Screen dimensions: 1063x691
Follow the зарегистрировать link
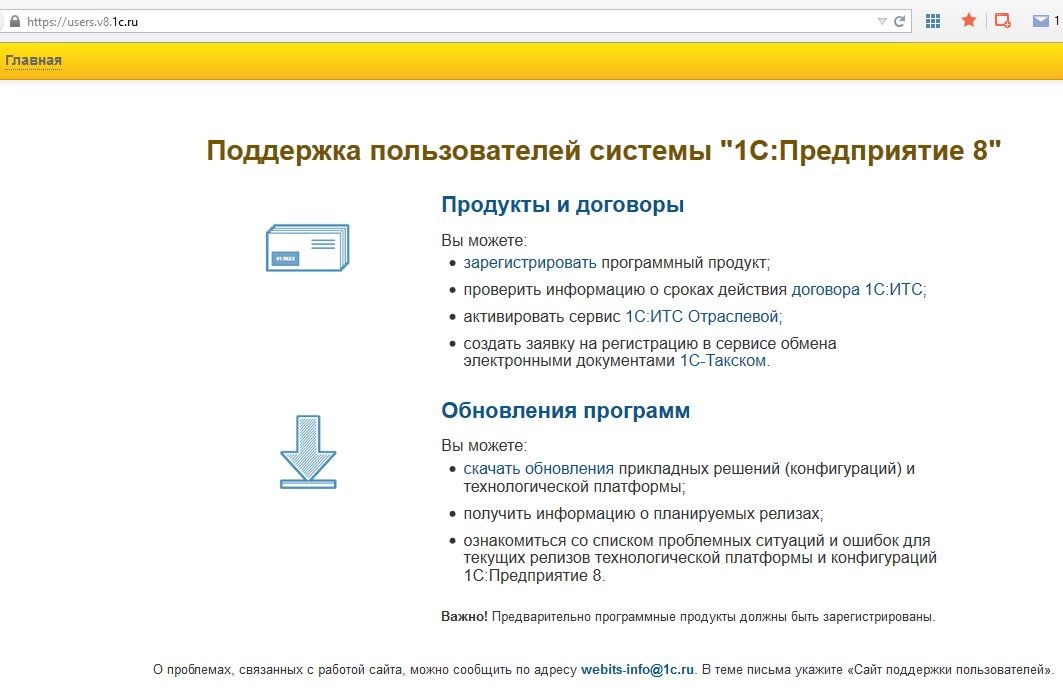coord(529,263)
